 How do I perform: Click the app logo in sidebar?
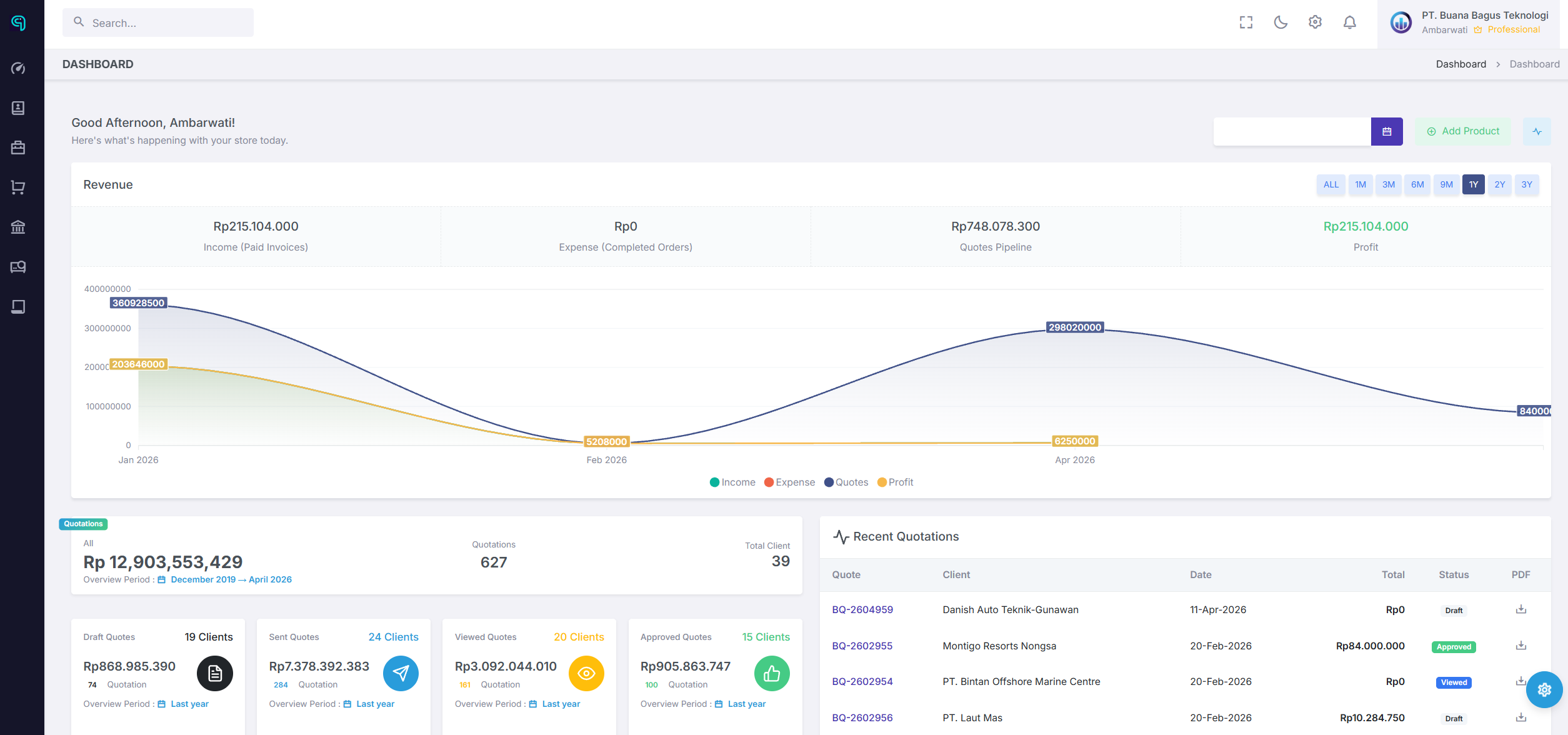point(19,23)
